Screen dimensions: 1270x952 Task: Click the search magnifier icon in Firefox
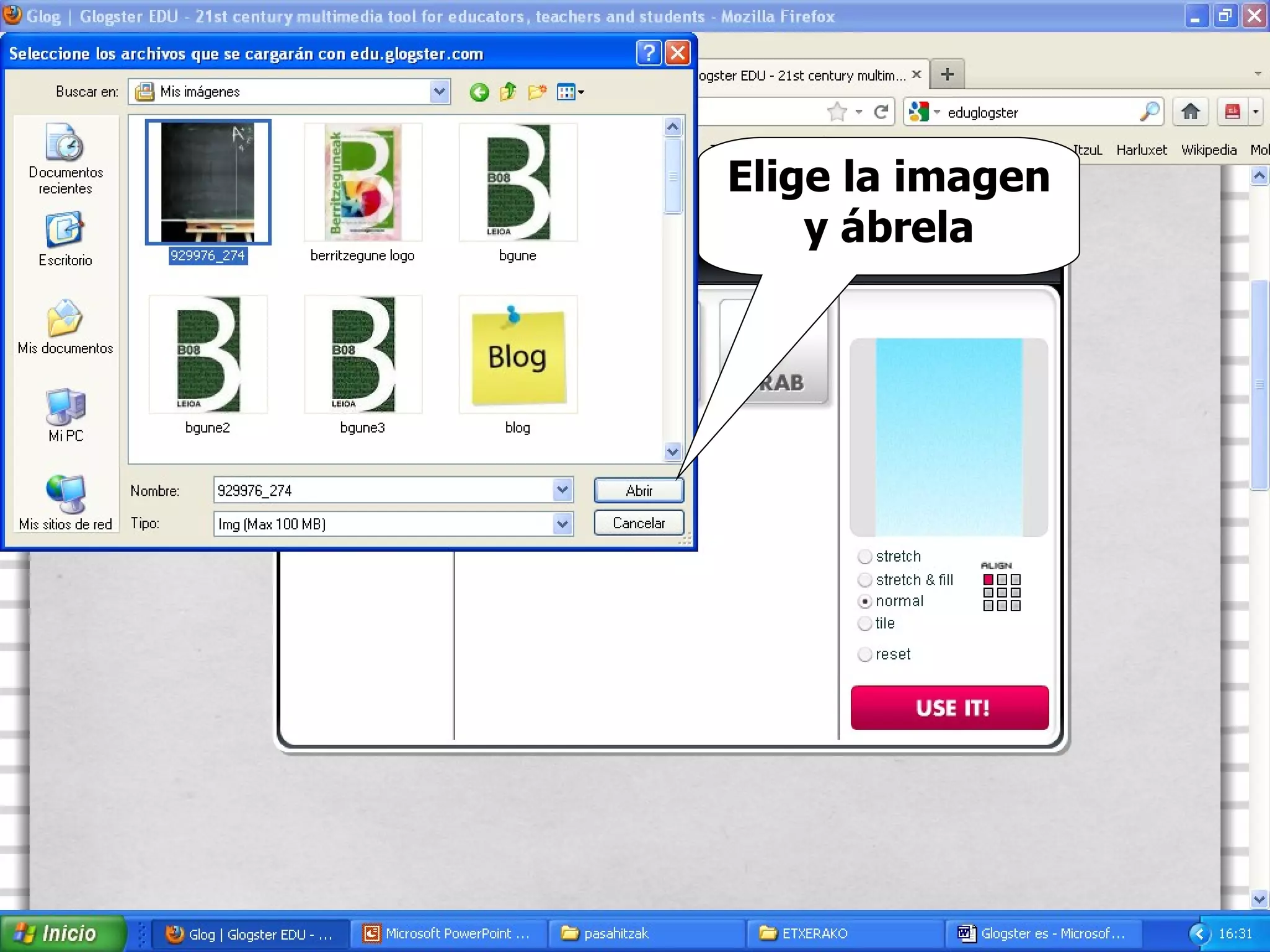click(1149, 112)
